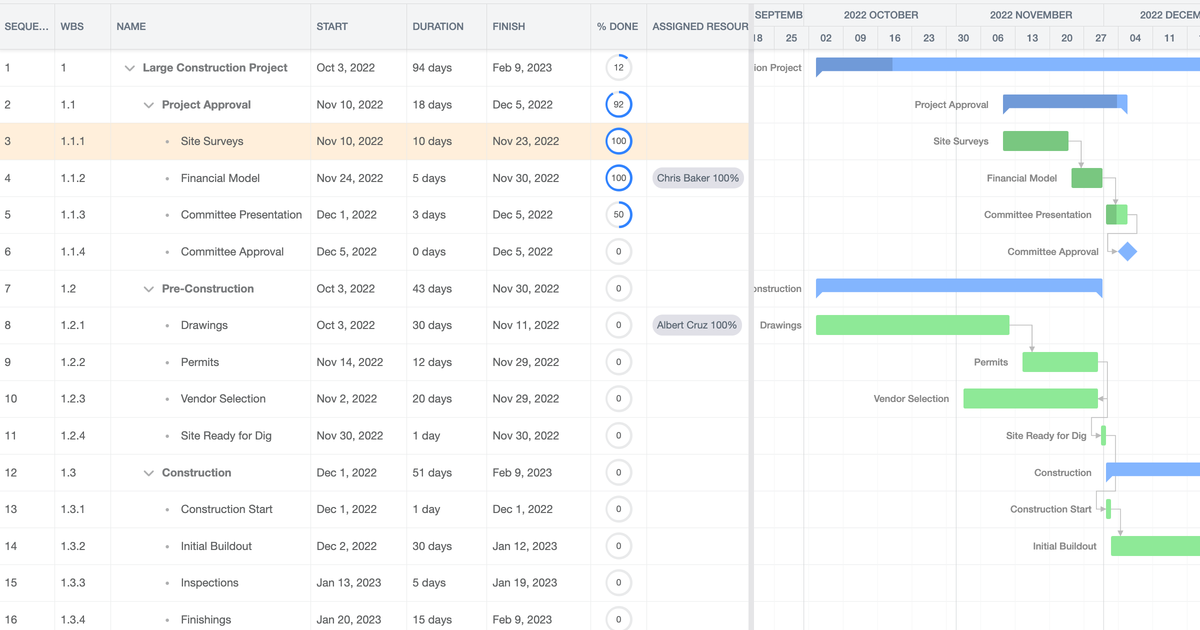1200x630 pixels.
Task: Click the 94 days duration cell
Action: (x=447, y=68)
